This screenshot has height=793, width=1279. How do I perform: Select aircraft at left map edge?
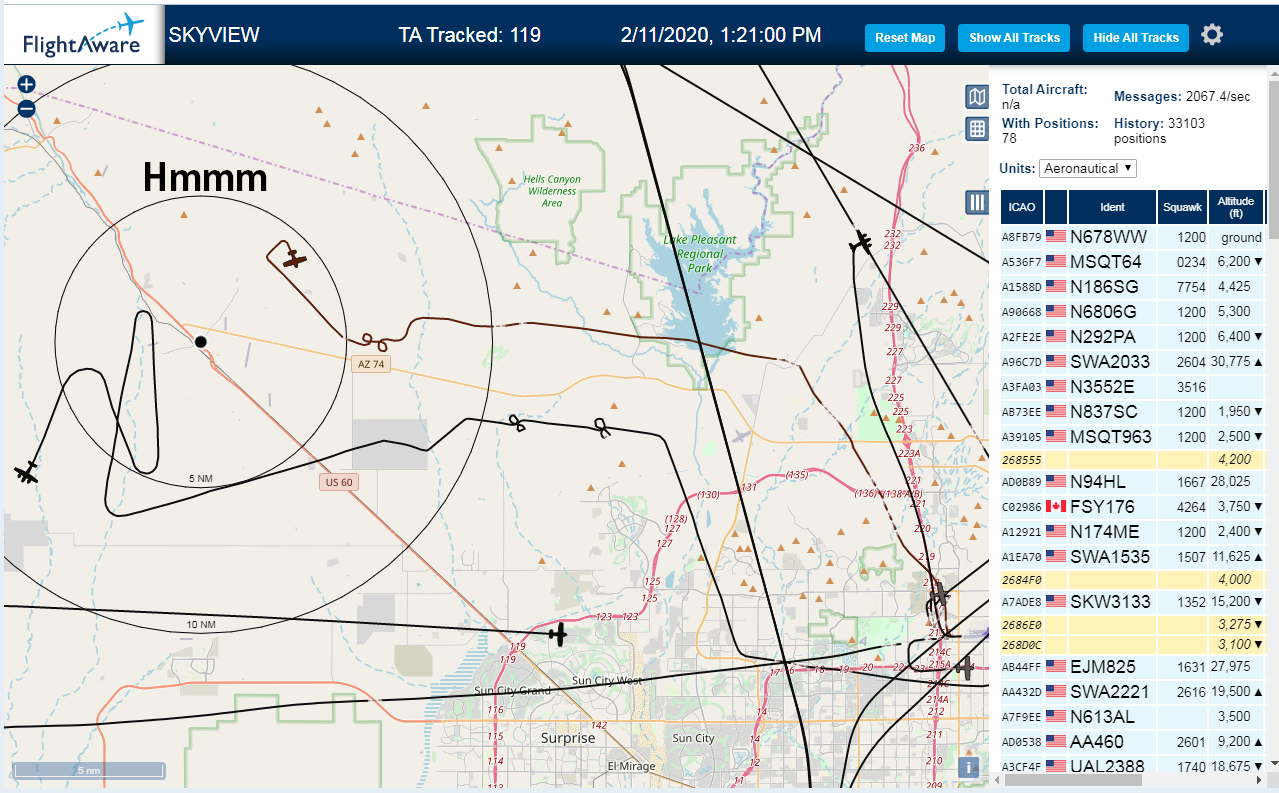pyautogui.click(x=27, y=472)
